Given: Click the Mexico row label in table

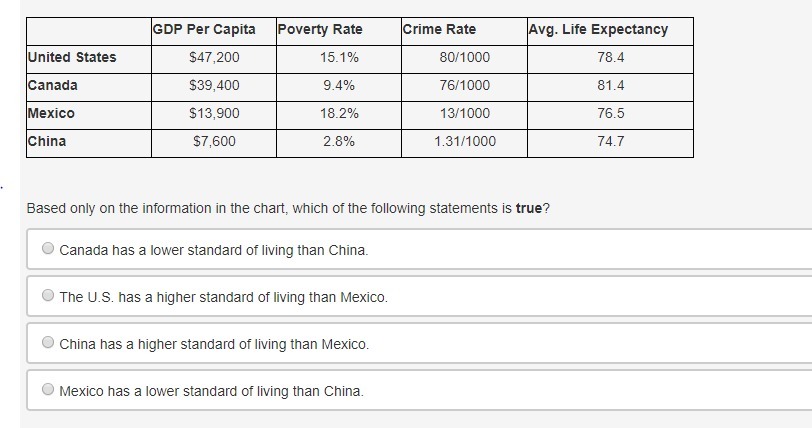Looking at the screenshot, I should tap(51, 113).
